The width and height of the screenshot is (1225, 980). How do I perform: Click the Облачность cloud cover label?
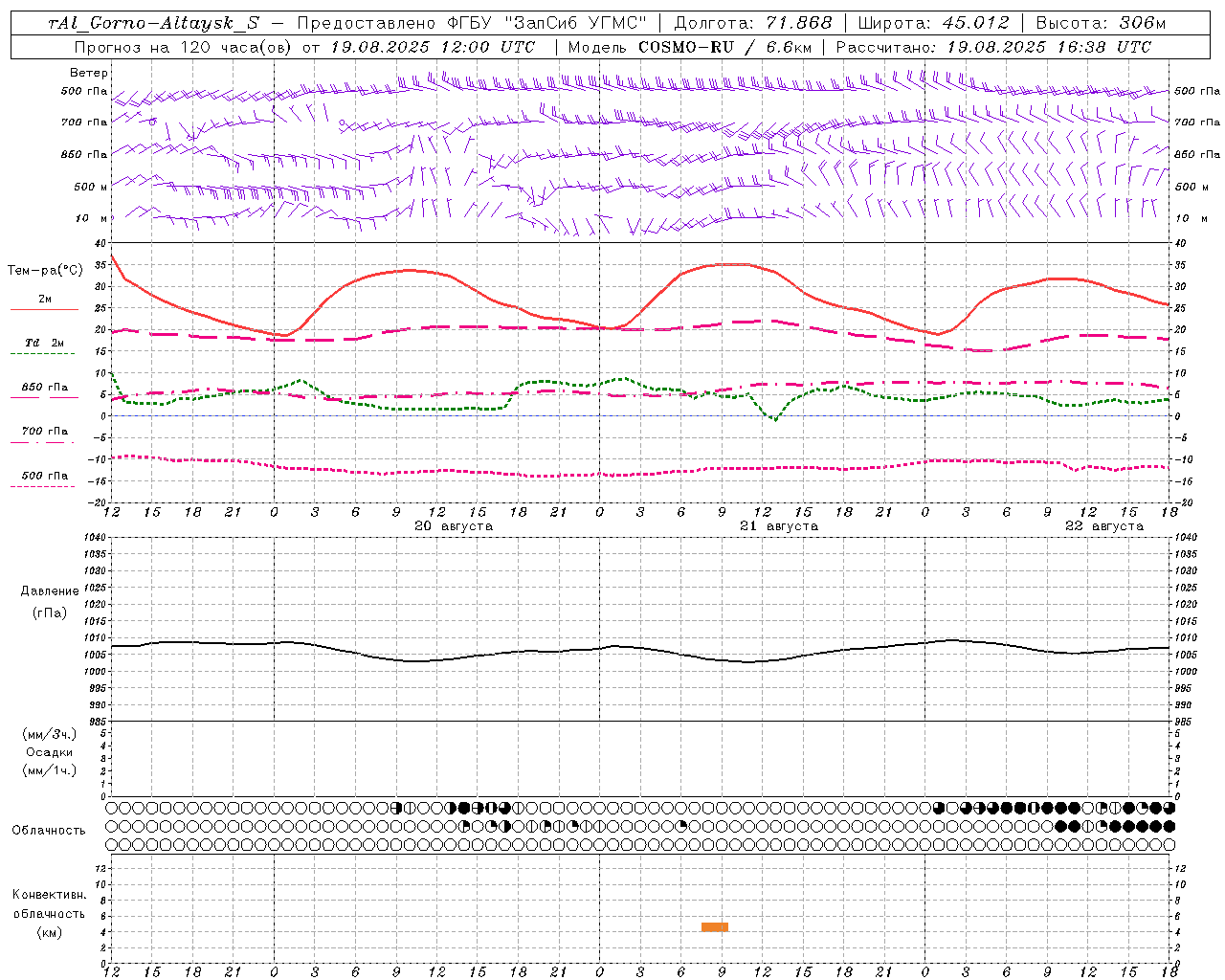49,830
